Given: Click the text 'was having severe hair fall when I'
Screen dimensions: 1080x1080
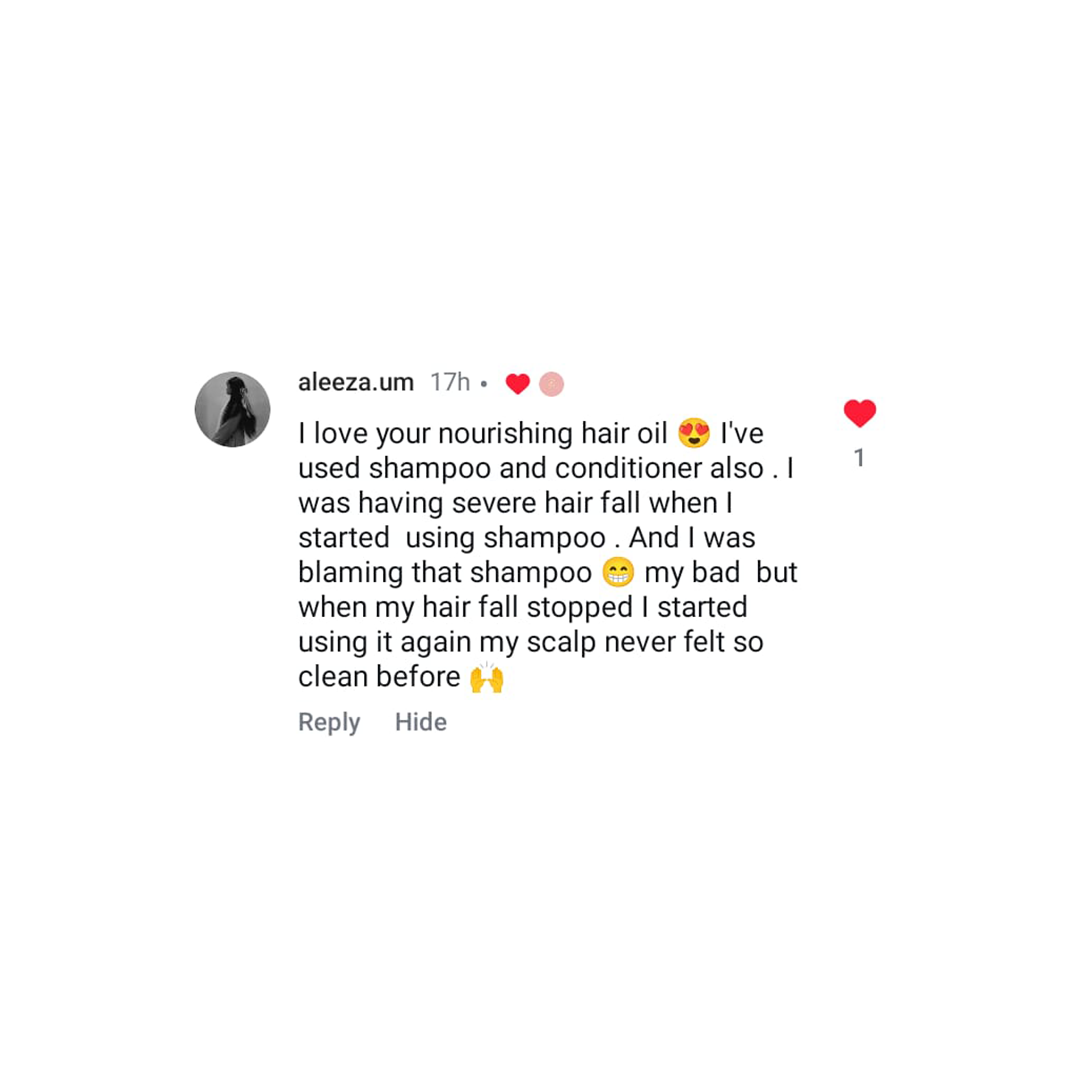Looking at the screenshot, I should pyautogui.click(x=515, y=503).
